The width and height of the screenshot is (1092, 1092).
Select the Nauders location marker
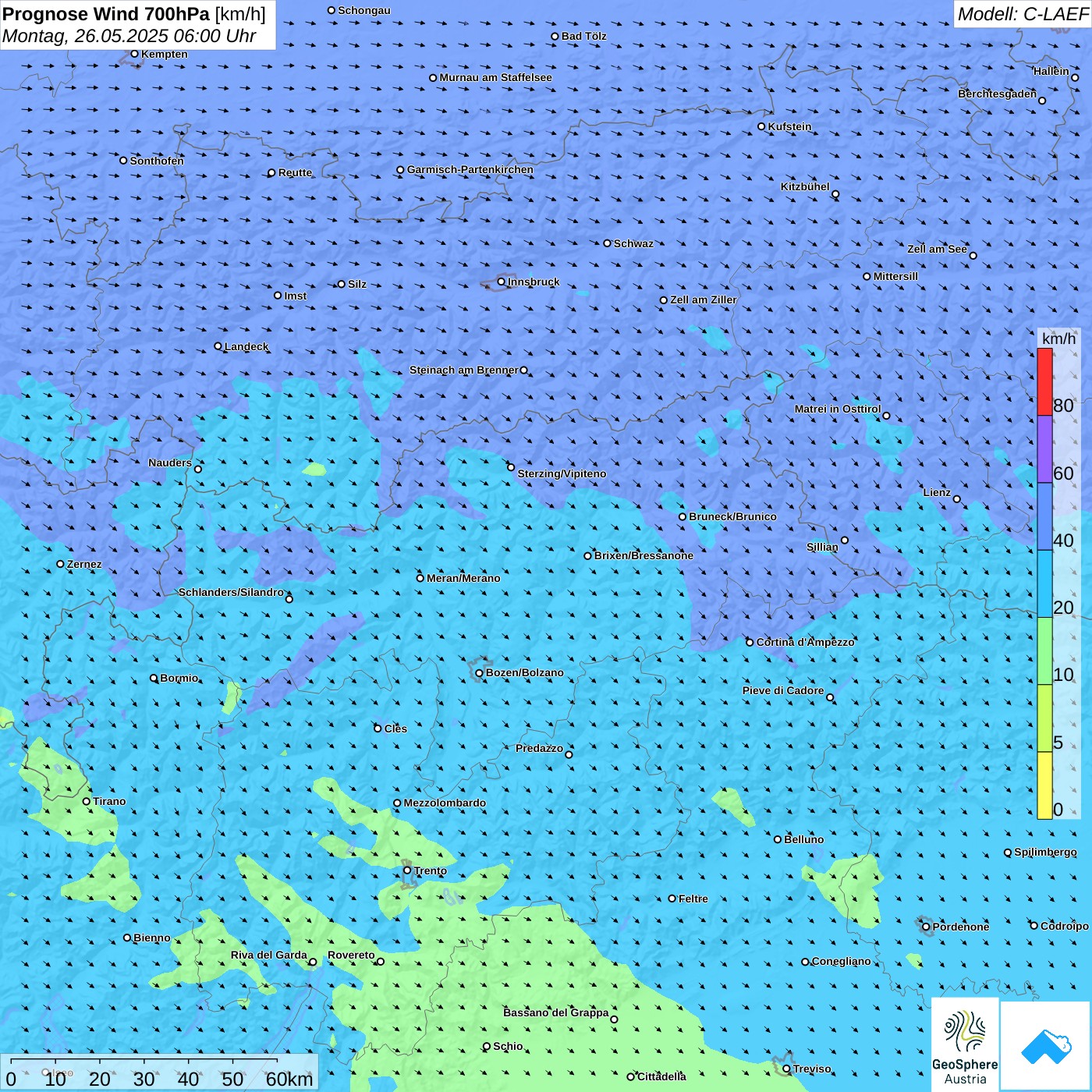(x=198, y=469)
